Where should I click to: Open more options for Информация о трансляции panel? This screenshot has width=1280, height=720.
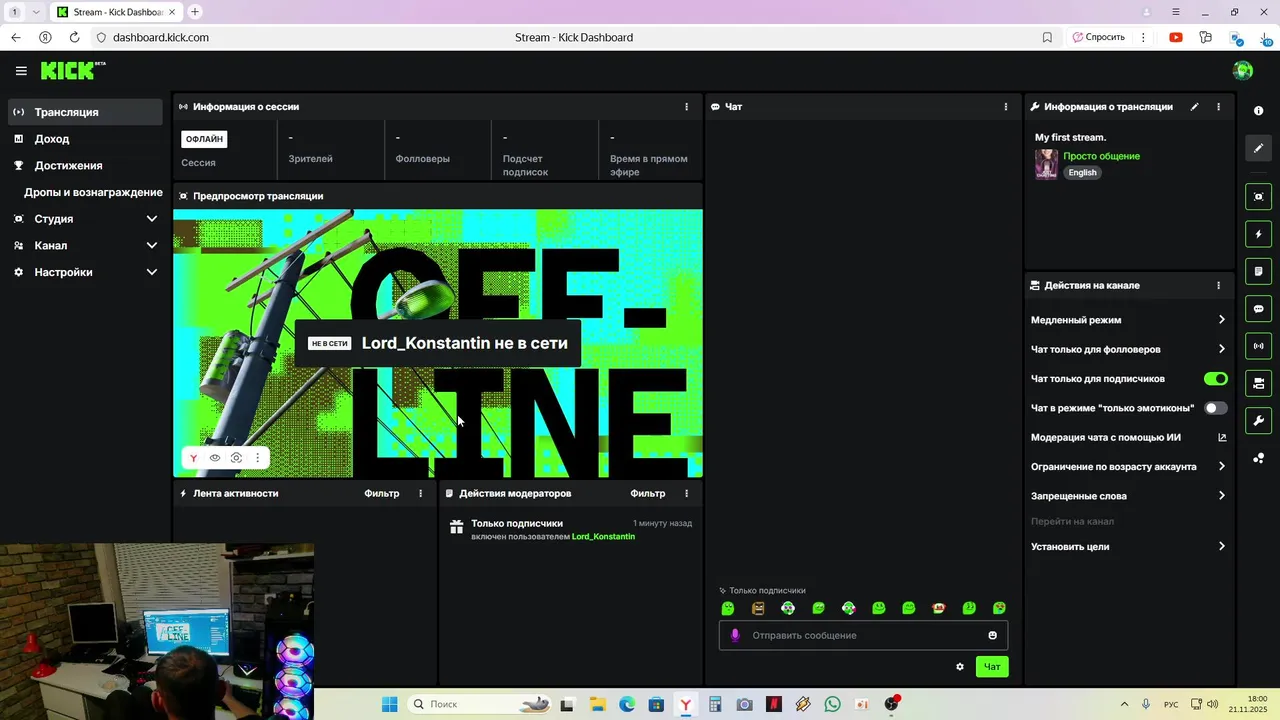[1218, 107]
